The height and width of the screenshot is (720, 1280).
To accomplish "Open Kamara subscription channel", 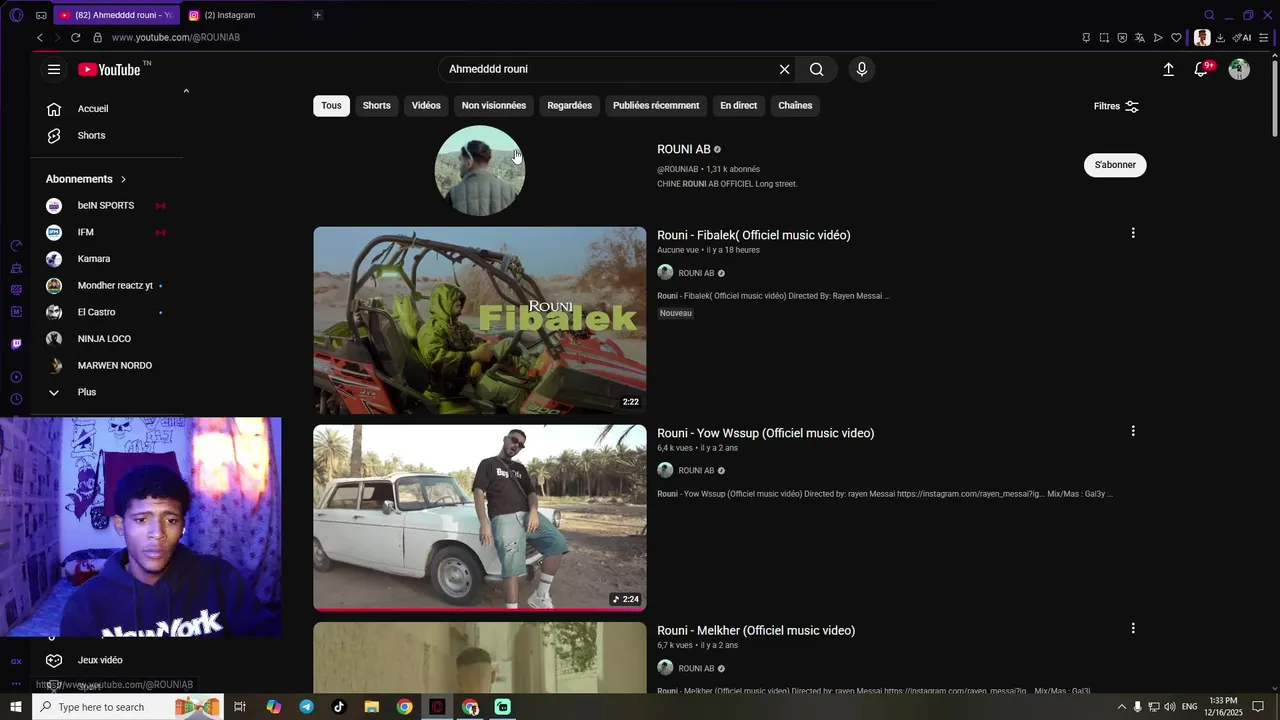I will coord(94,259).
